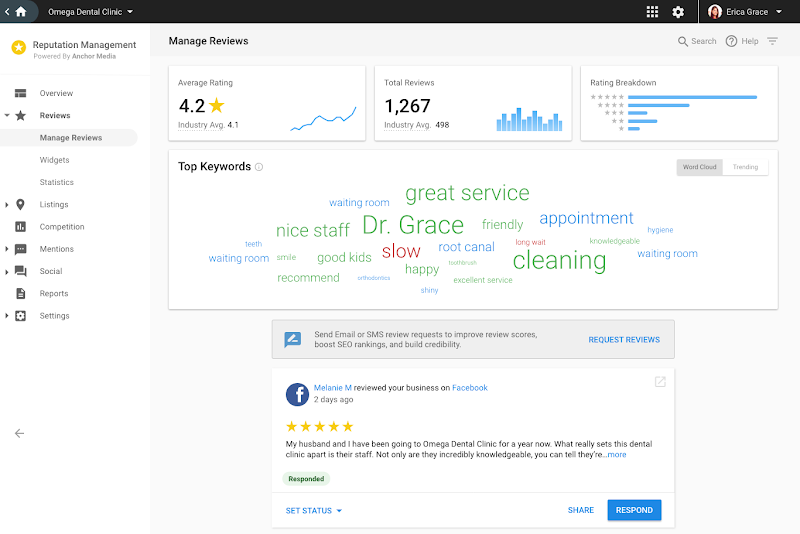Expand the Listings section arrow
This screenshot has width=800, height=534.
[x=7, y=205]
